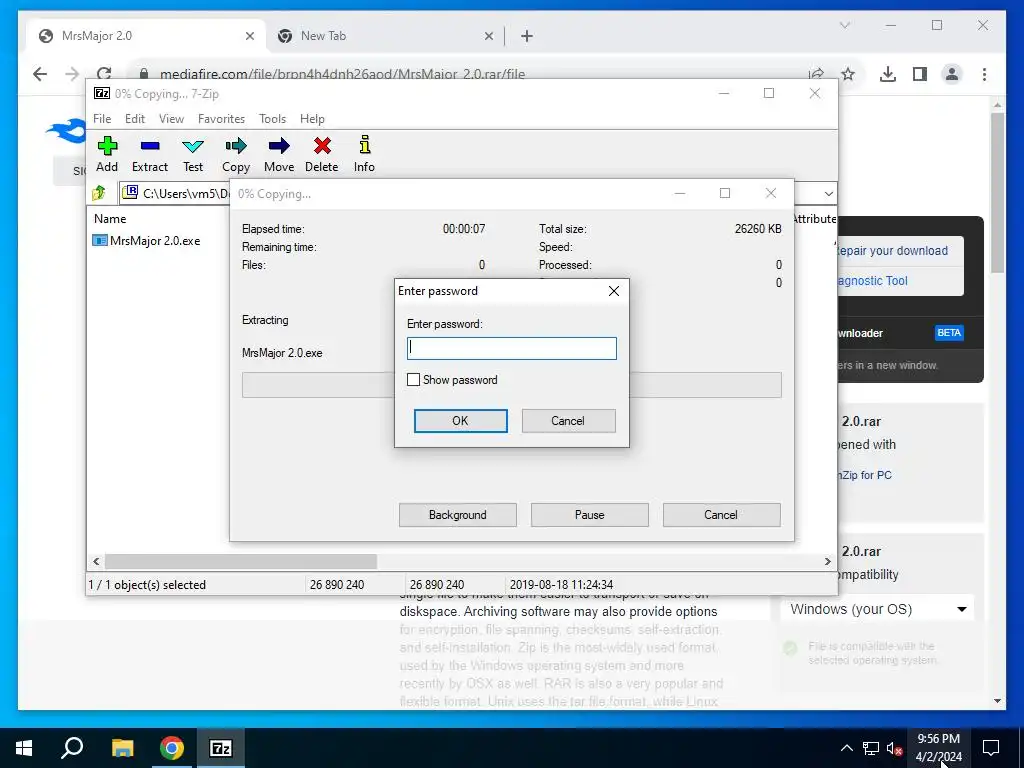Image resolution: width=1024 pixels, height=768 pixels.
Task: Open a new Chrome tab with plus
Action: [x=527, y=36]
